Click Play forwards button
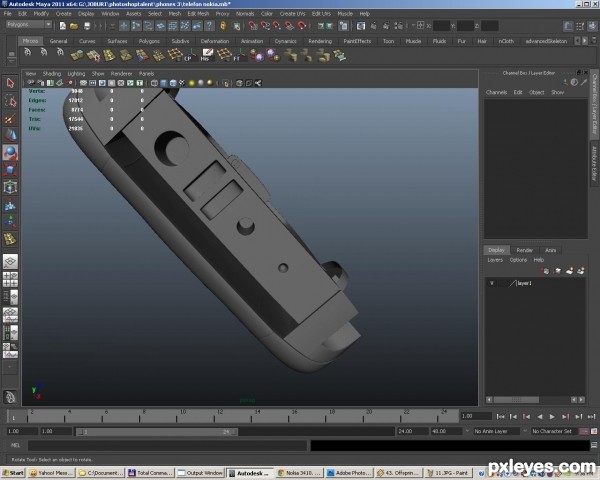 click(x=552, y=416)
